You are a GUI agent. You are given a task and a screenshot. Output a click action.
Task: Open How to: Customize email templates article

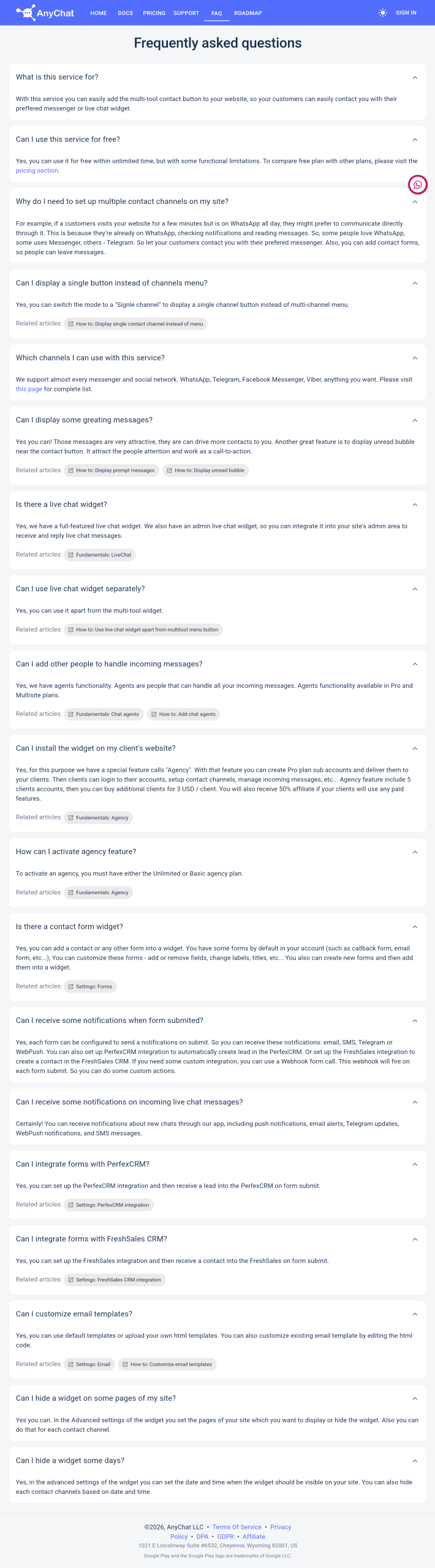[x=167, y=1365]
